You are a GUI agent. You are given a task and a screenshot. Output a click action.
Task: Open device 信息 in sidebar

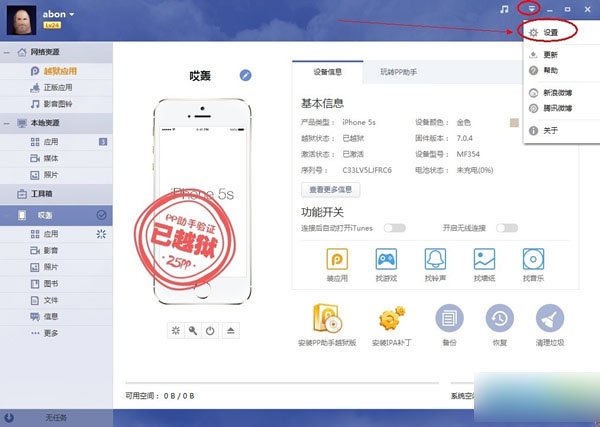point(56,317)
